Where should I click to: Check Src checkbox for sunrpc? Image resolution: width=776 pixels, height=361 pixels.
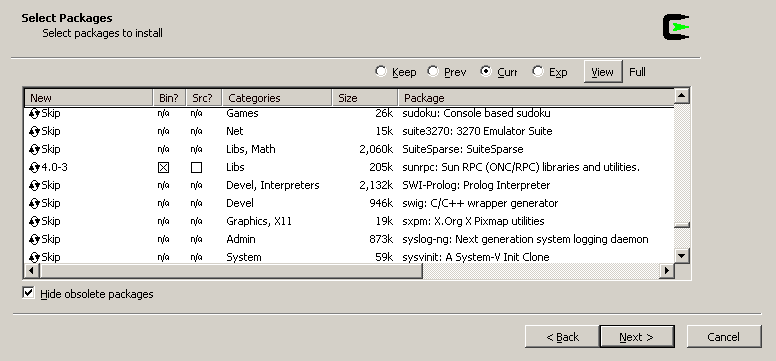coord(196,168)
